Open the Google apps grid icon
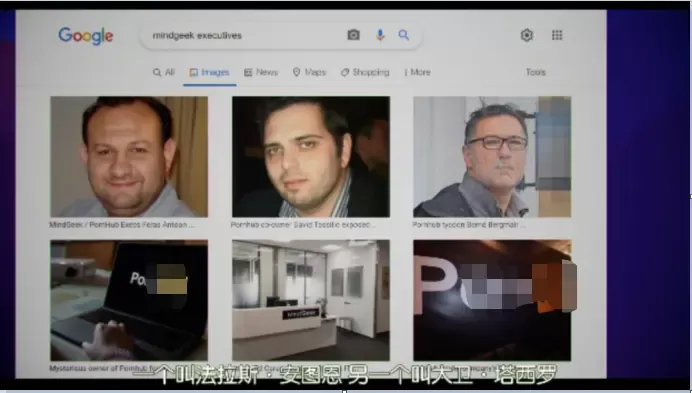Screen dimensions: 692x393 click(557, 35)
